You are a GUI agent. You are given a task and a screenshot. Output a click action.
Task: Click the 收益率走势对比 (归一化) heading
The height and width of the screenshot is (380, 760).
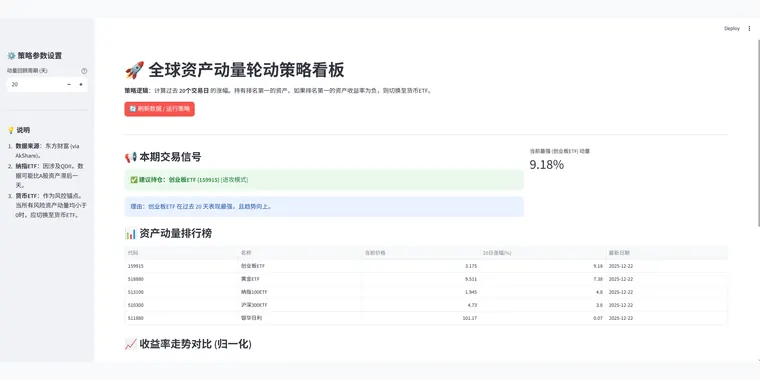coord(195,344)
